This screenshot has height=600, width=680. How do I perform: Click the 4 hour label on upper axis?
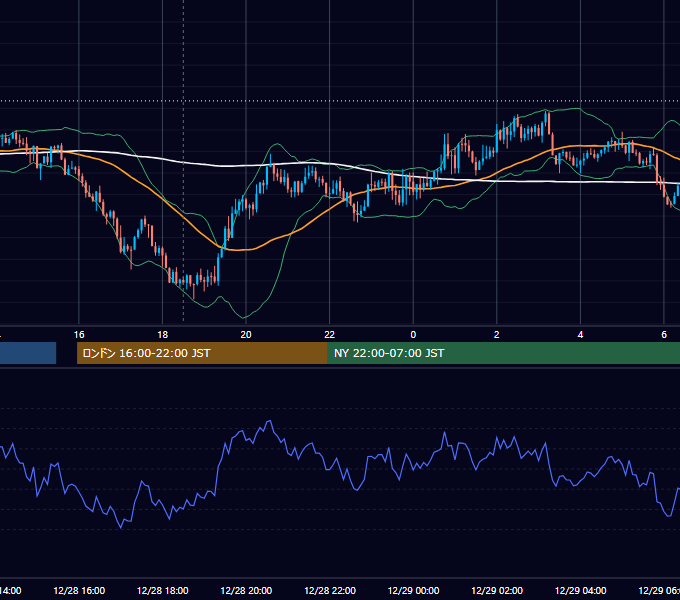point(580,335)
